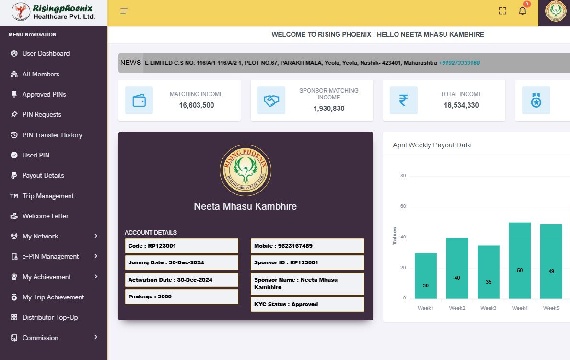The width and height of the screenshot is (570, 360).
Task: Click the PIN Transfer History icon
Action: click(x=14, y=135)
